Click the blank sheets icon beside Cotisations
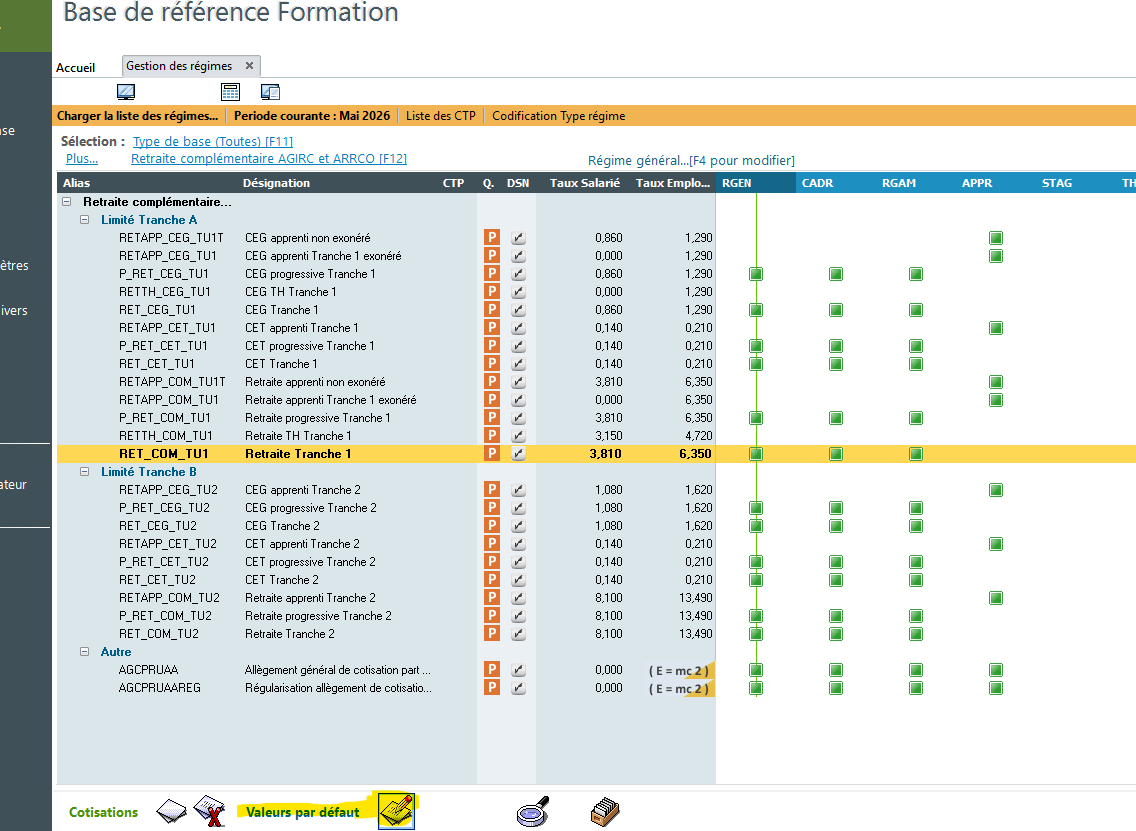The height and width of the screenshot is (831, 1136). click(172, 811)
